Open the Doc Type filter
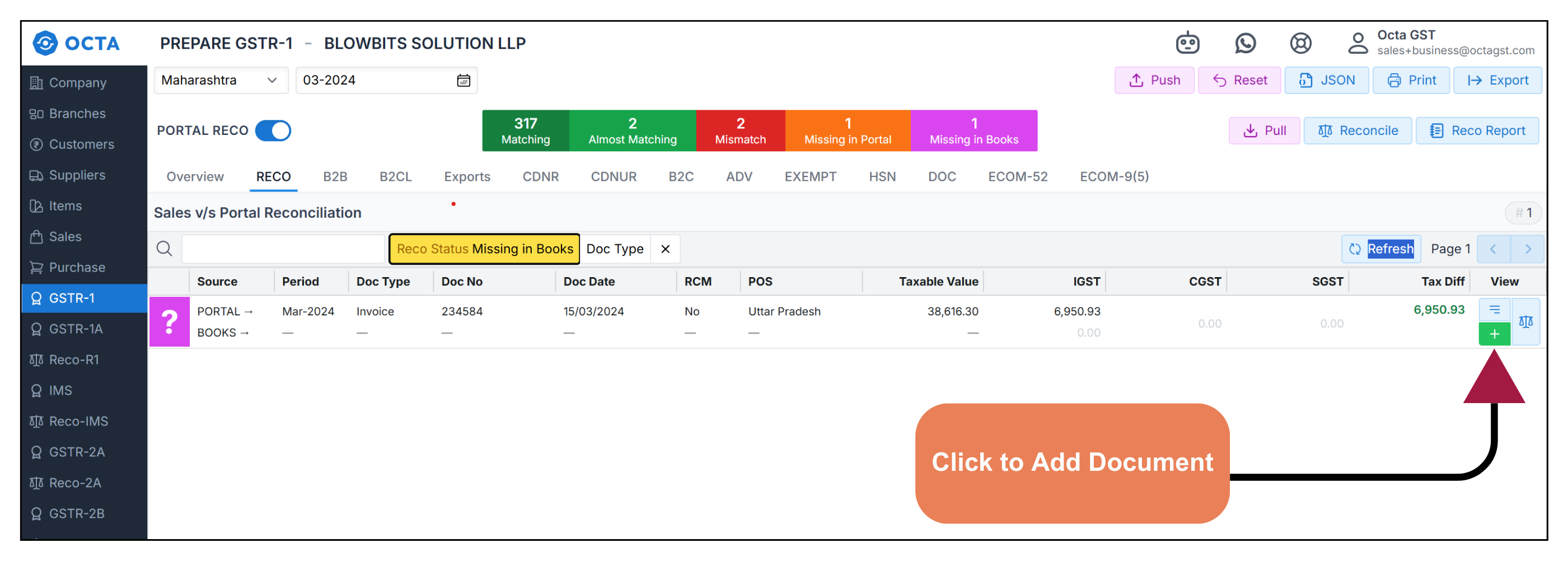1568x566 pixels. click(x=614, y=249)
